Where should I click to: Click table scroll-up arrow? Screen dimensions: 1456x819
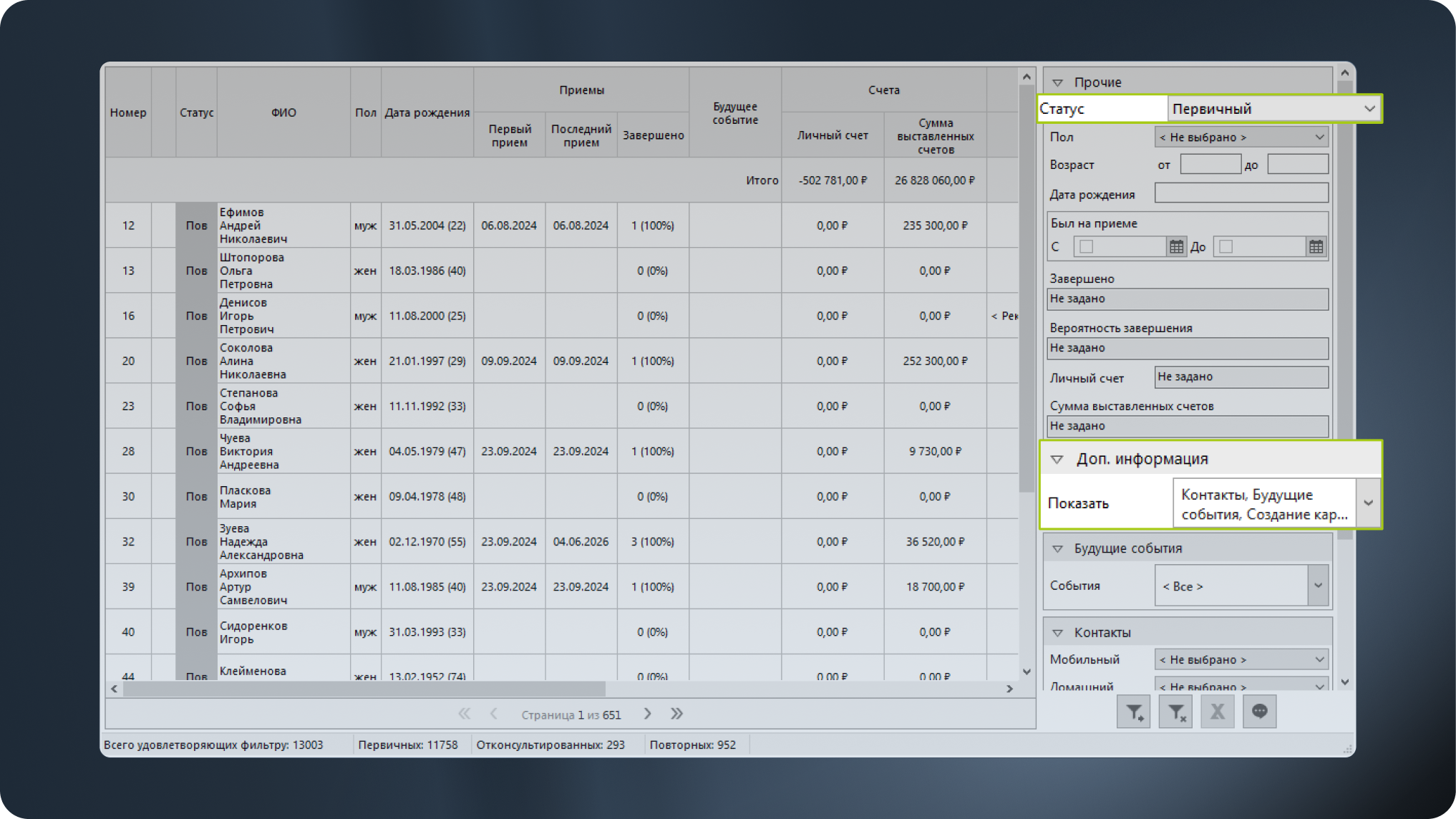click(1027, 77)
